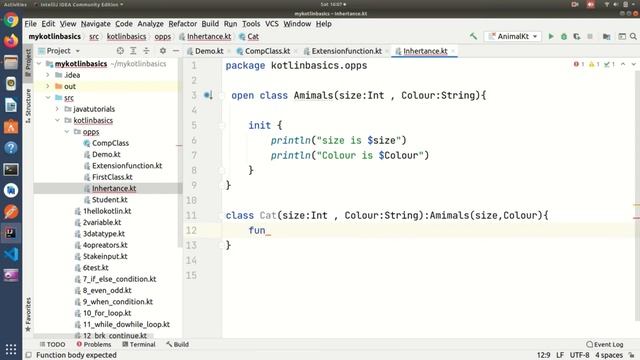This screenshot has height=360, width=640.
Task: Click the error indicator in editor corner
Action: 579,64
